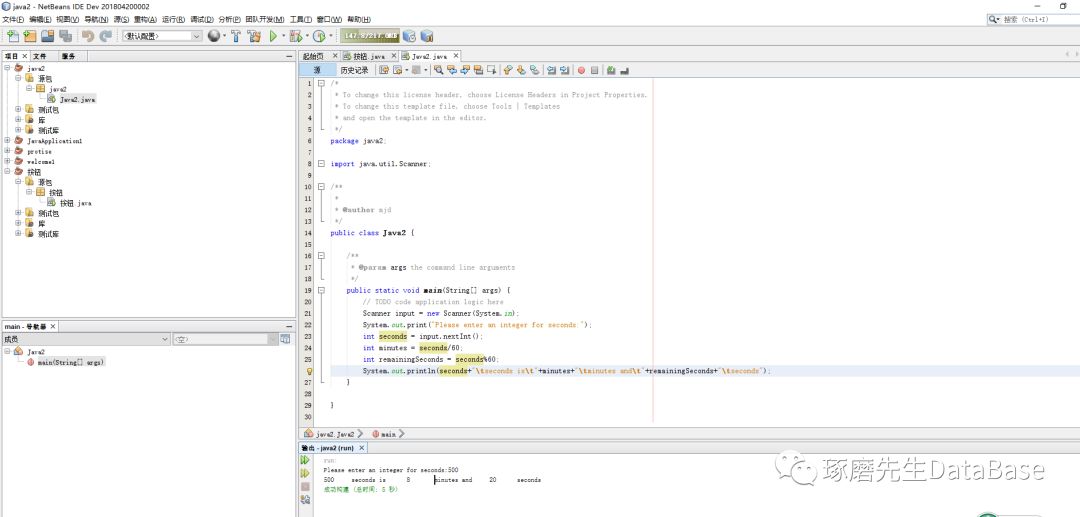Screen dimensions: 1080x517
Task: Open the 成员 members dropdown in navigator
Action: point(86,339)
